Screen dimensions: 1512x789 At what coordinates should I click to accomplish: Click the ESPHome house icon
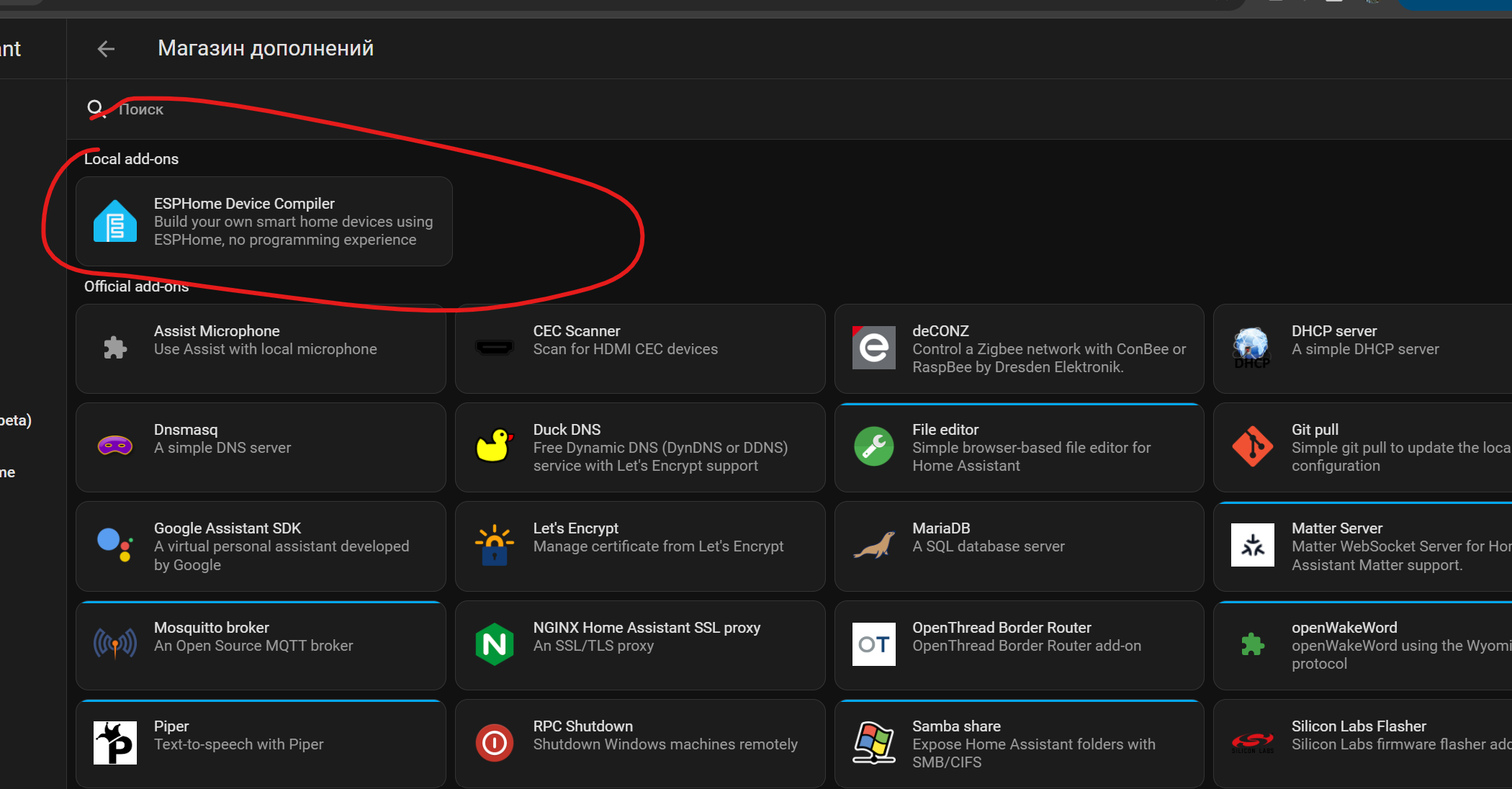(x=115, y=222)
